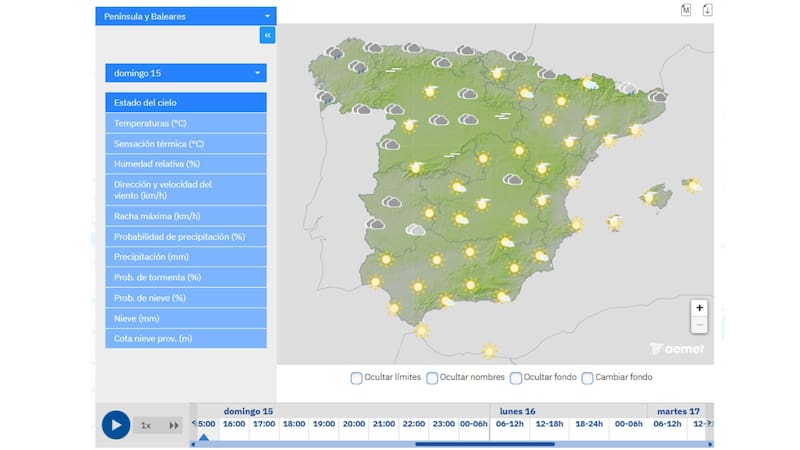The height and width of the screenshot is (450, 800).
Task: Jump to 19:00 on the timeline
Action: tap(324, 424)
